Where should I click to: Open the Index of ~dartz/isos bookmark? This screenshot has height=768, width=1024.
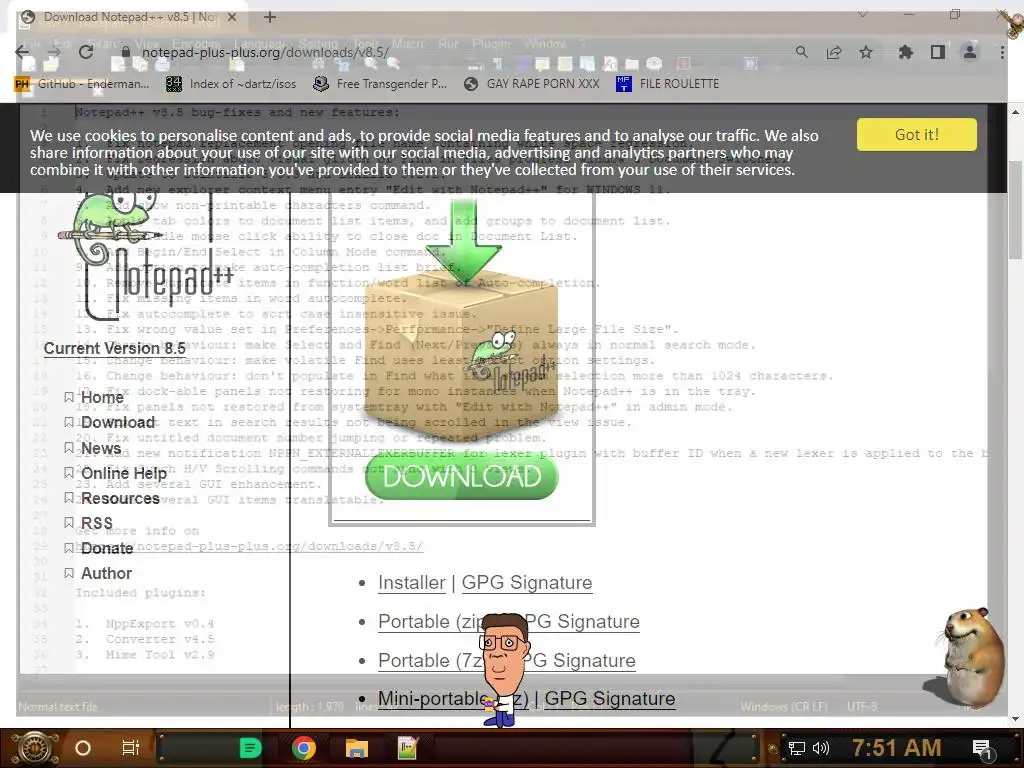pos(231,84)
